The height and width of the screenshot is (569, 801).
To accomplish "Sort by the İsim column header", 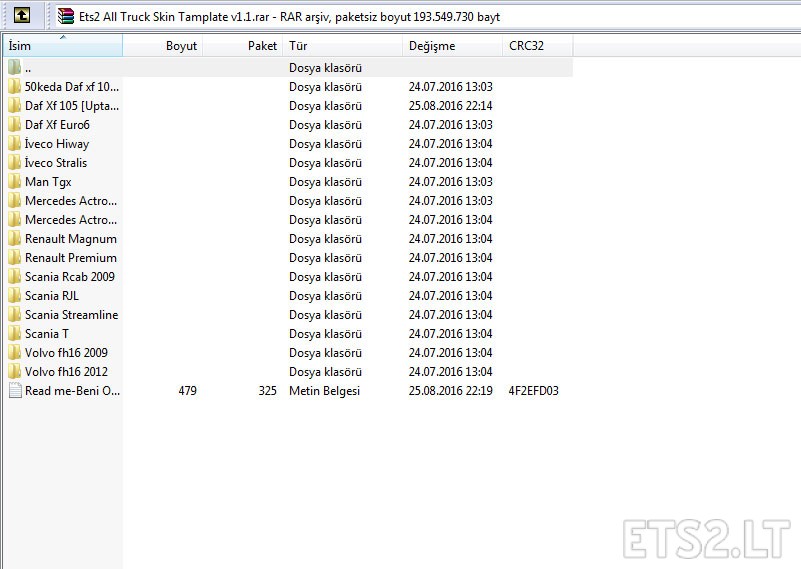I will click(63, 45).
